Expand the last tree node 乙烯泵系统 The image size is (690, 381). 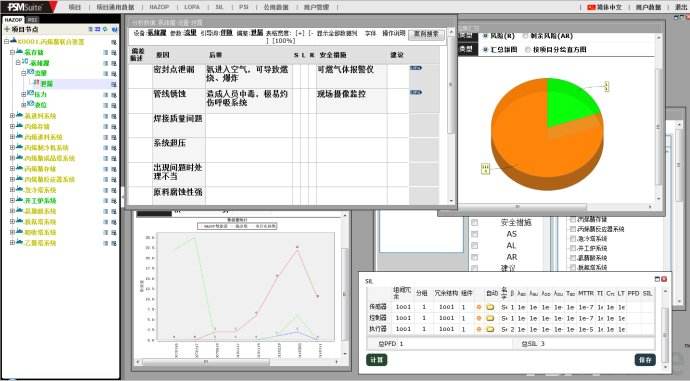click(x=12, y=242)
